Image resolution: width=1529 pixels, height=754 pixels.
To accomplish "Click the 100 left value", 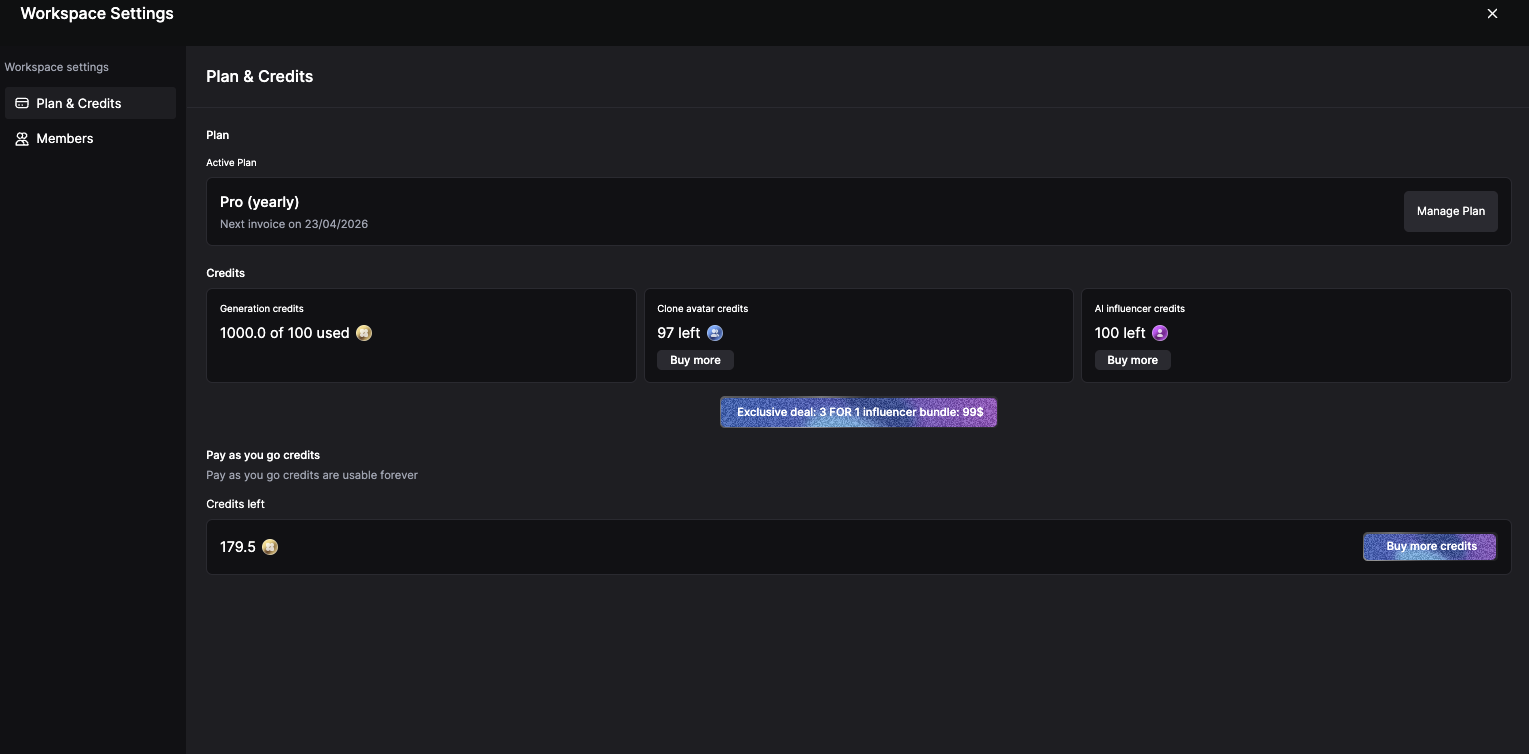I will point(1120,333).
